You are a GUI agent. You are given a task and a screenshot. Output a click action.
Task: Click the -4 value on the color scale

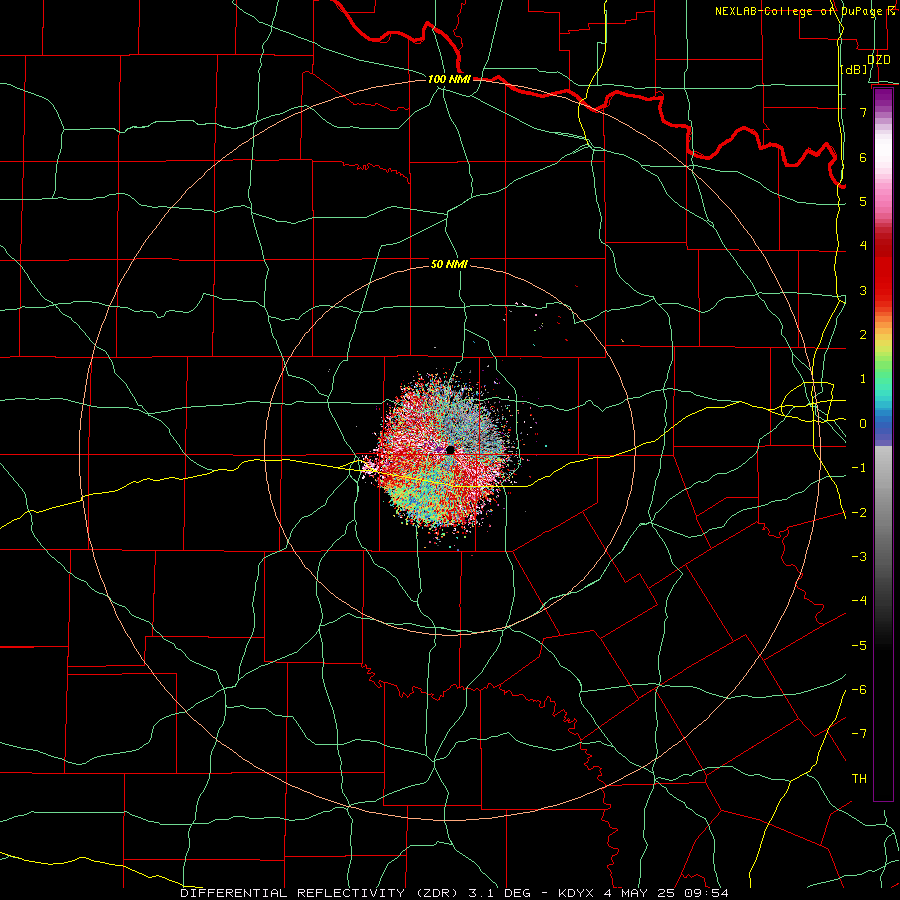point(859,601)
